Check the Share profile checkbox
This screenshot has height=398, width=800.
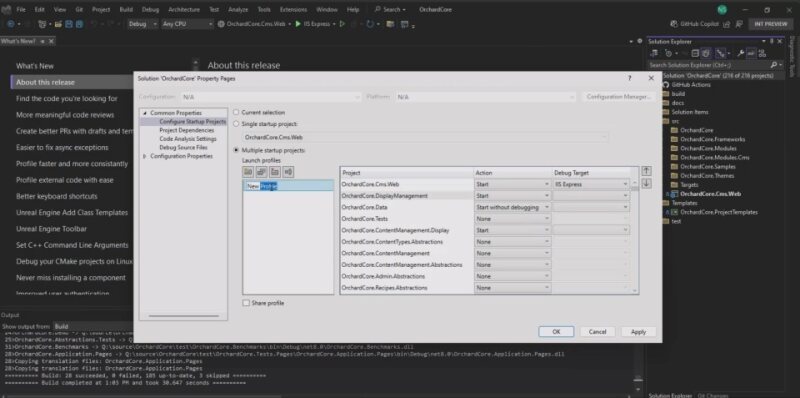pos(246,303)
